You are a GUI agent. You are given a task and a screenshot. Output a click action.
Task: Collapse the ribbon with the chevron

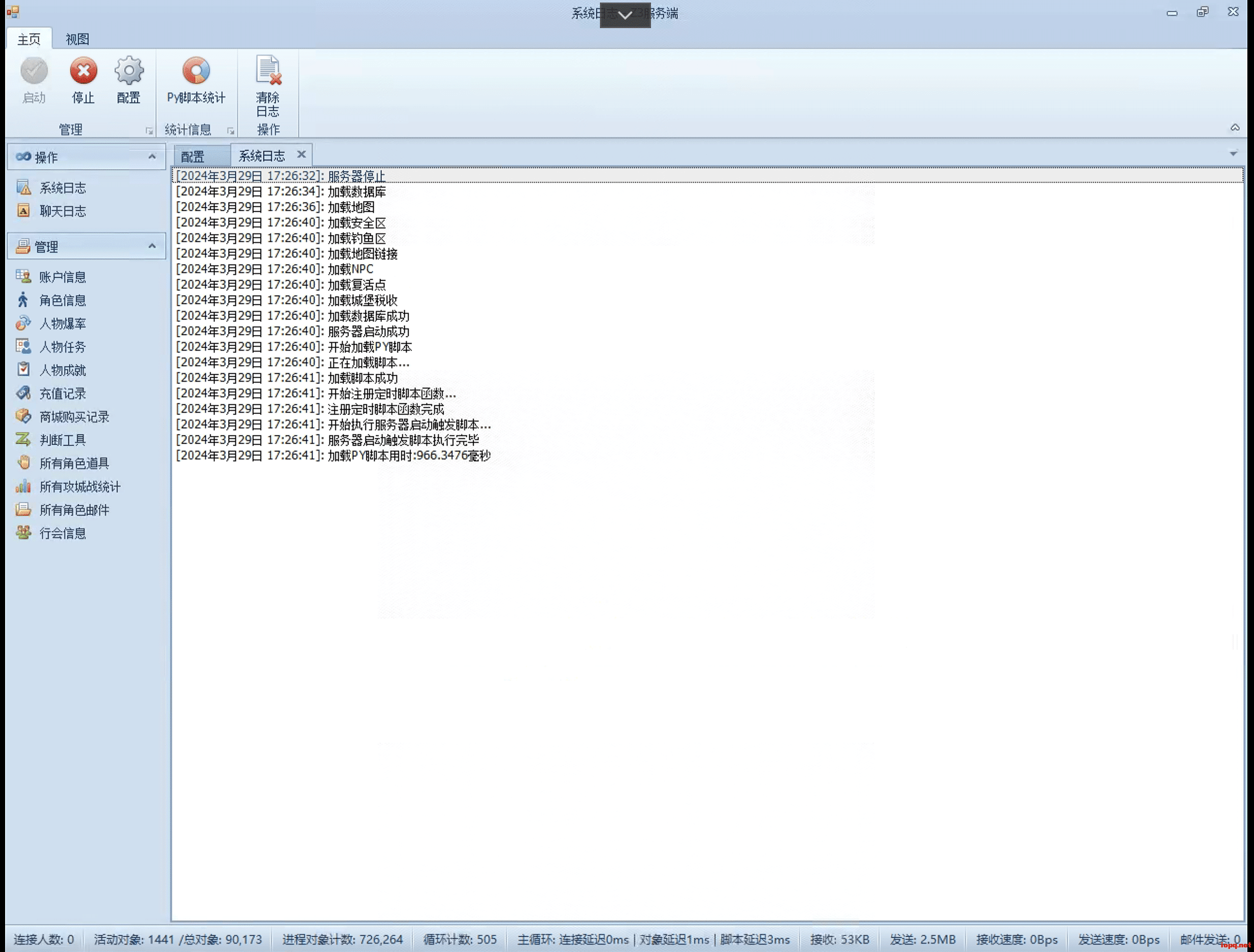coord(1235,128)
